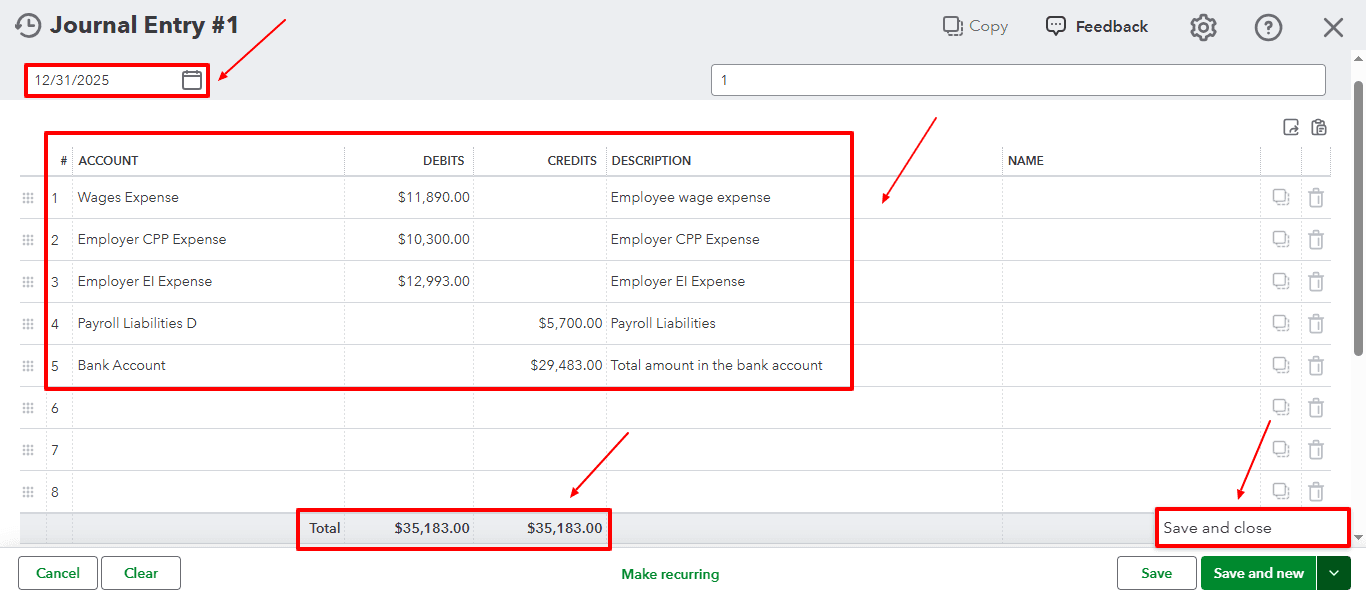Delete the Bank Account line
Image resolution: width=1366 pixels, height=607 pixels.
[1316, 366]
